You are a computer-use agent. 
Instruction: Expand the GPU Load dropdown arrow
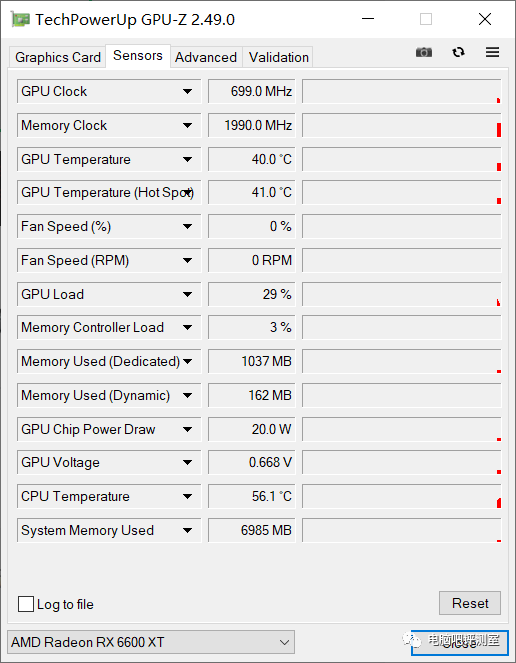pyautogui.click(x=187, y=294)
